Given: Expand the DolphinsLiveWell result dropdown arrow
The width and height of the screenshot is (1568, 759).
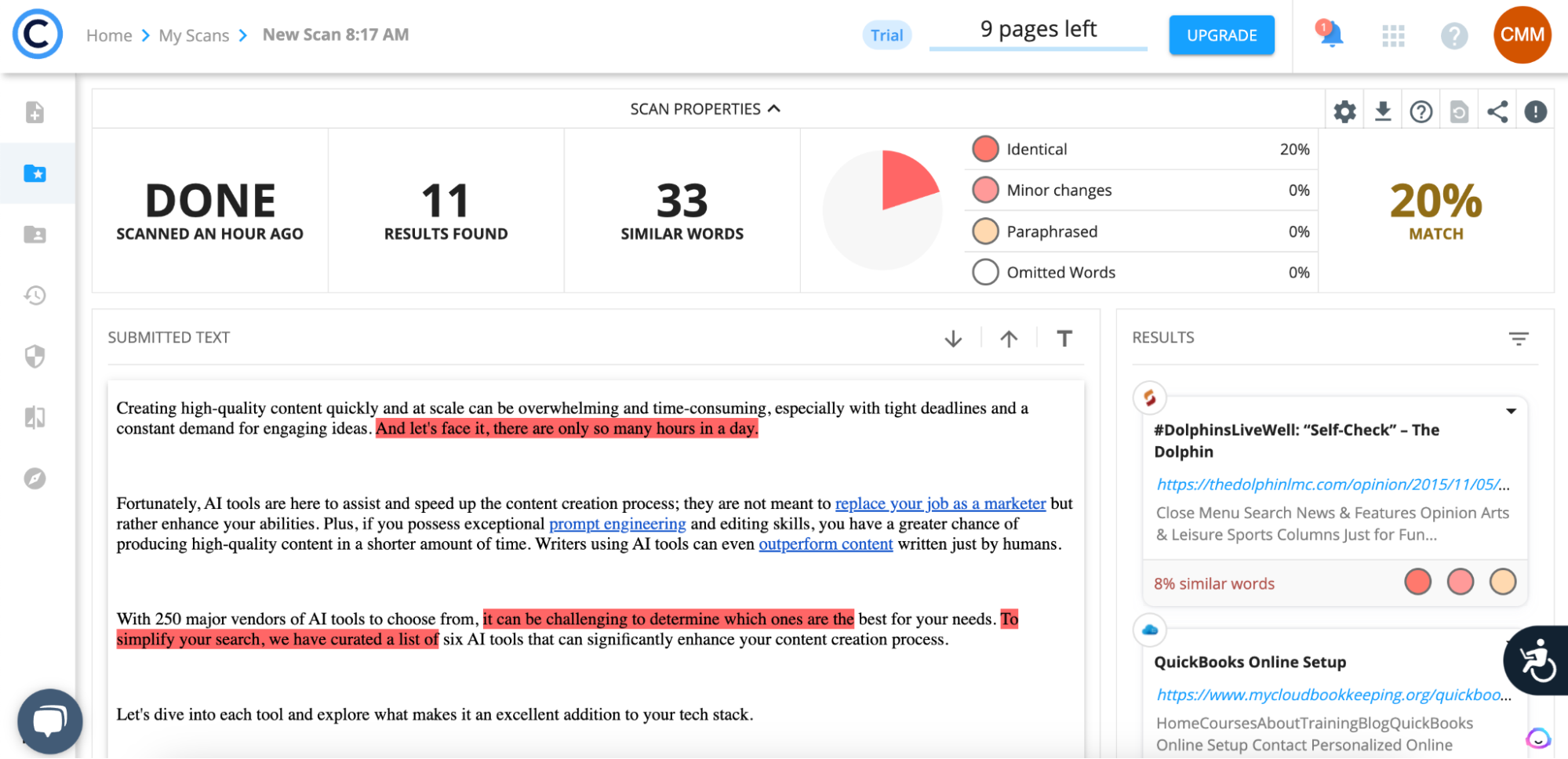Looking at the screenshot, I should click(1511, 411).
